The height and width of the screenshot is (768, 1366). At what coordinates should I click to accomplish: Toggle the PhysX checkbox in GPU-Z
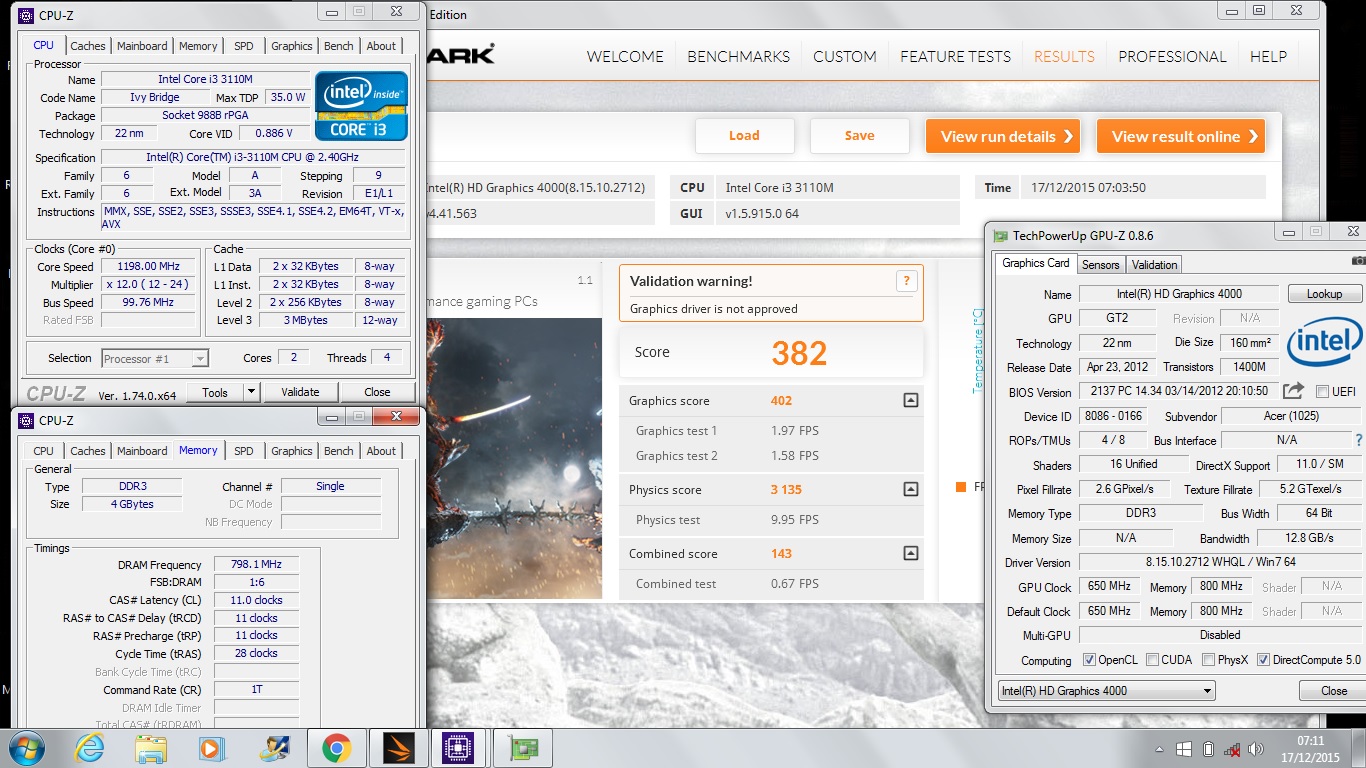1209,660
